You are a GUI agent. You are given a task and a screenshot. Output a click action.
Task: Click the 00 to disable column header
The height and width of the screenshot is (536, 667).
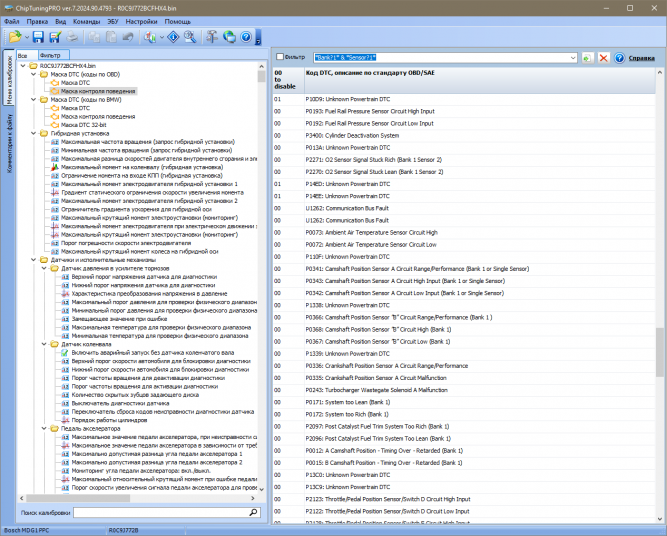pos(288,80)
